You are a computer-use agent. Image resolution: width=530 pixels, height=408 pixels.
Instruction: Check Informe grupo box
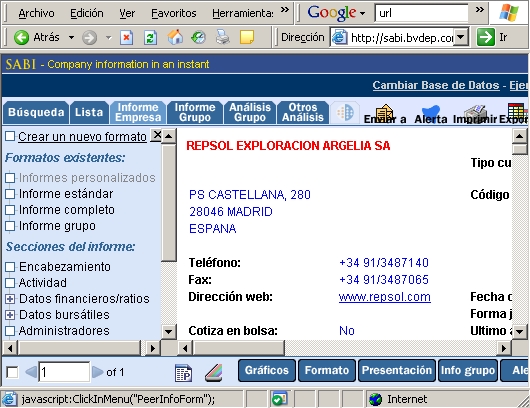tap(10, 226)
